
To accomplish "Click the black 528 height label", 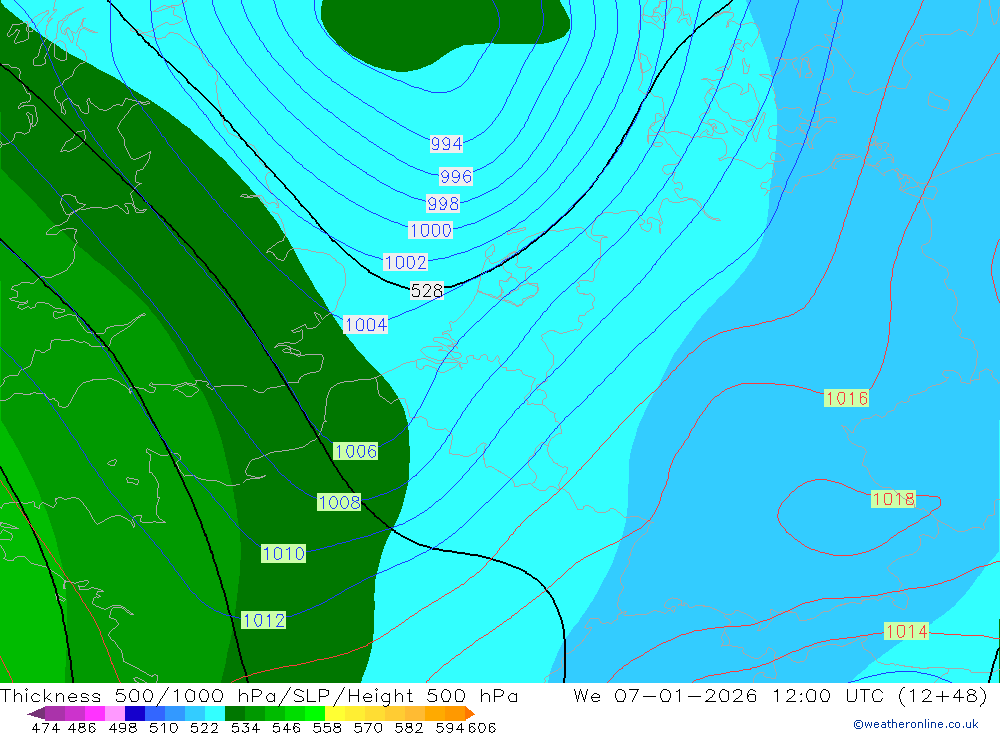I will pos(427,291).
